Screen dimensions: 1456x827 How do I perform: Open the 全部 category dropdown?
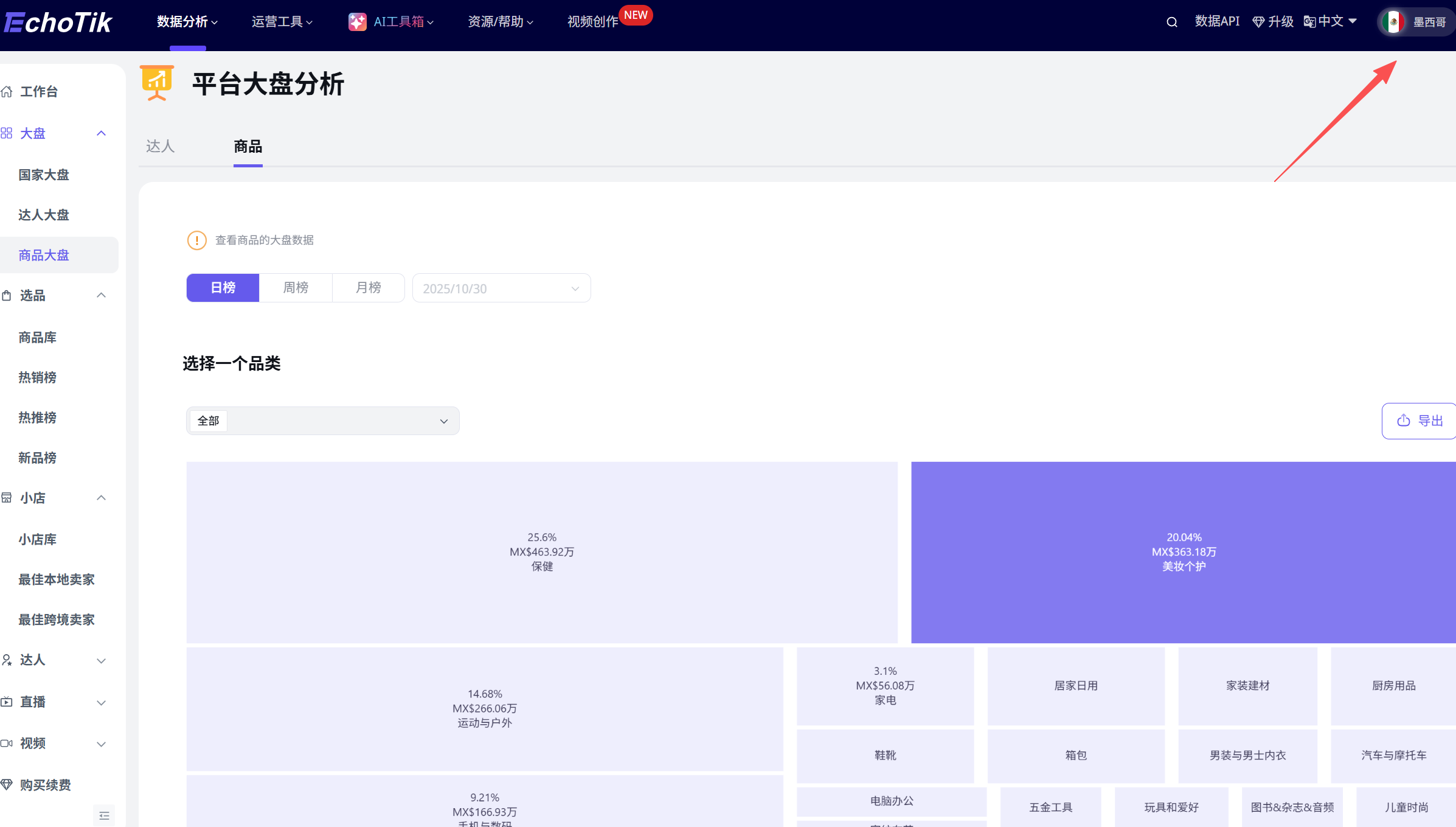click(322, 420)
